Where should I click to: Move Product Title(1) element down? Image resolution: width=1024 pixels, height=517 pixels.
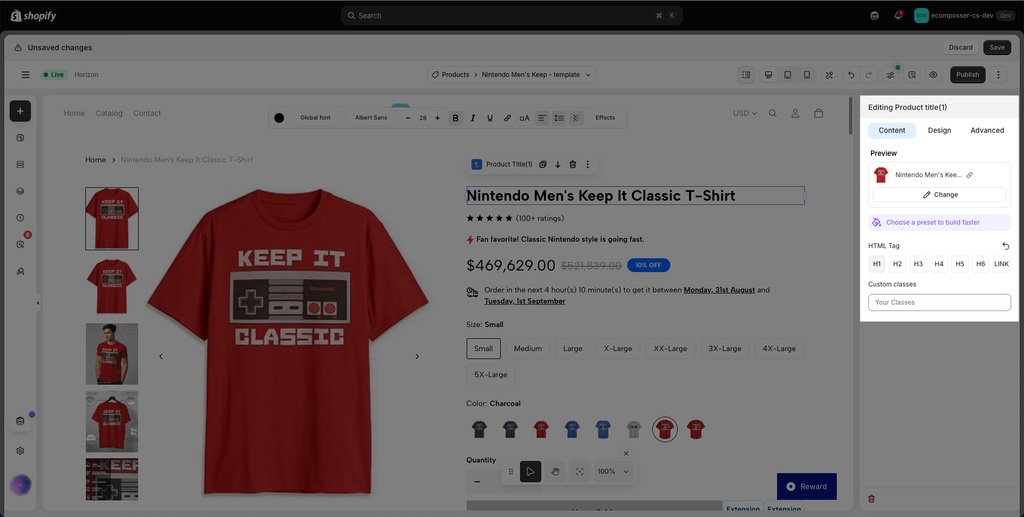tap(558, 164)
